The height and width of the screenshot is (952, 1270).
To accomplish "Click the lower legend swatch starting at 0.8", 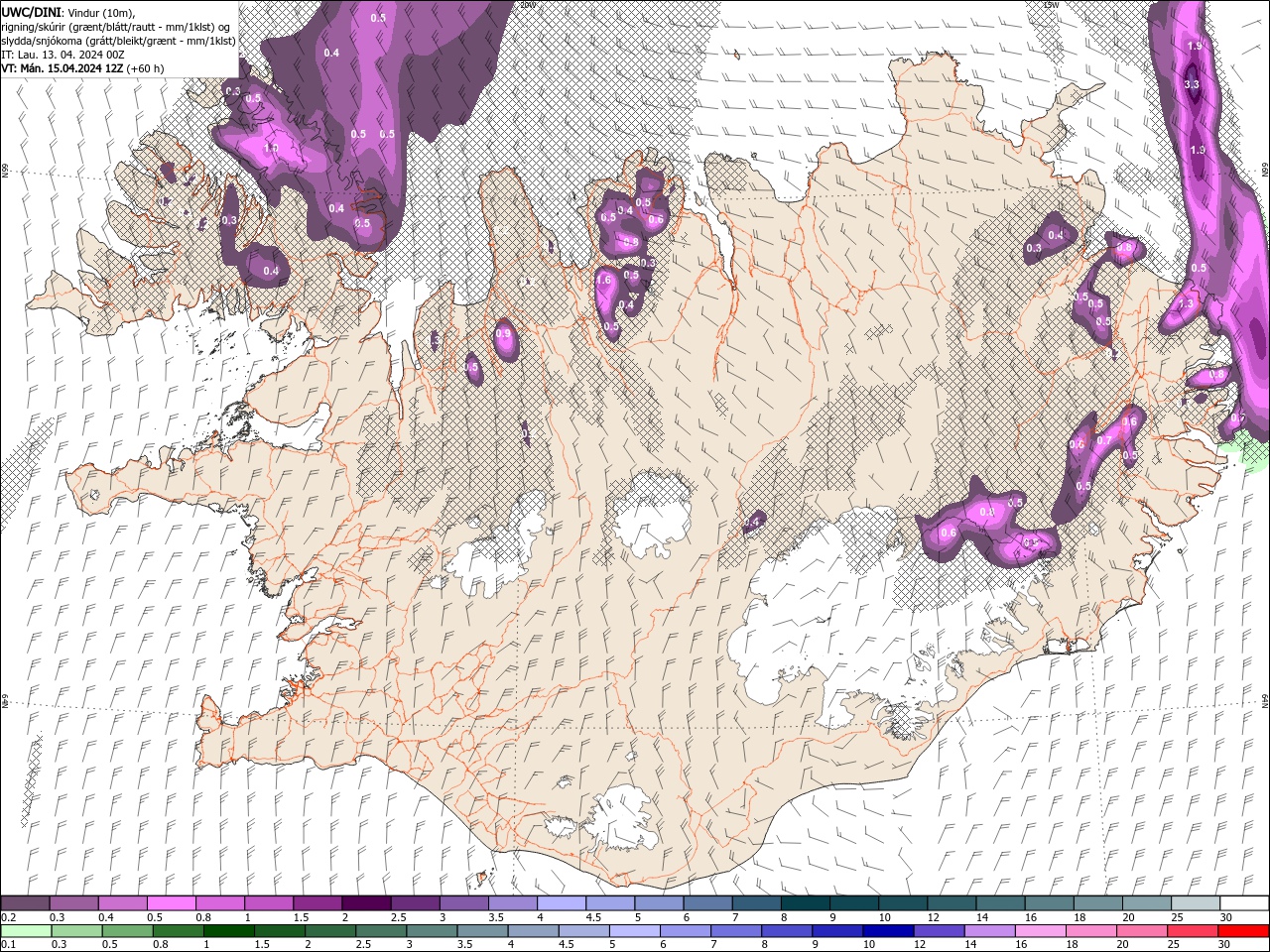I will click(x=179, y=931).
